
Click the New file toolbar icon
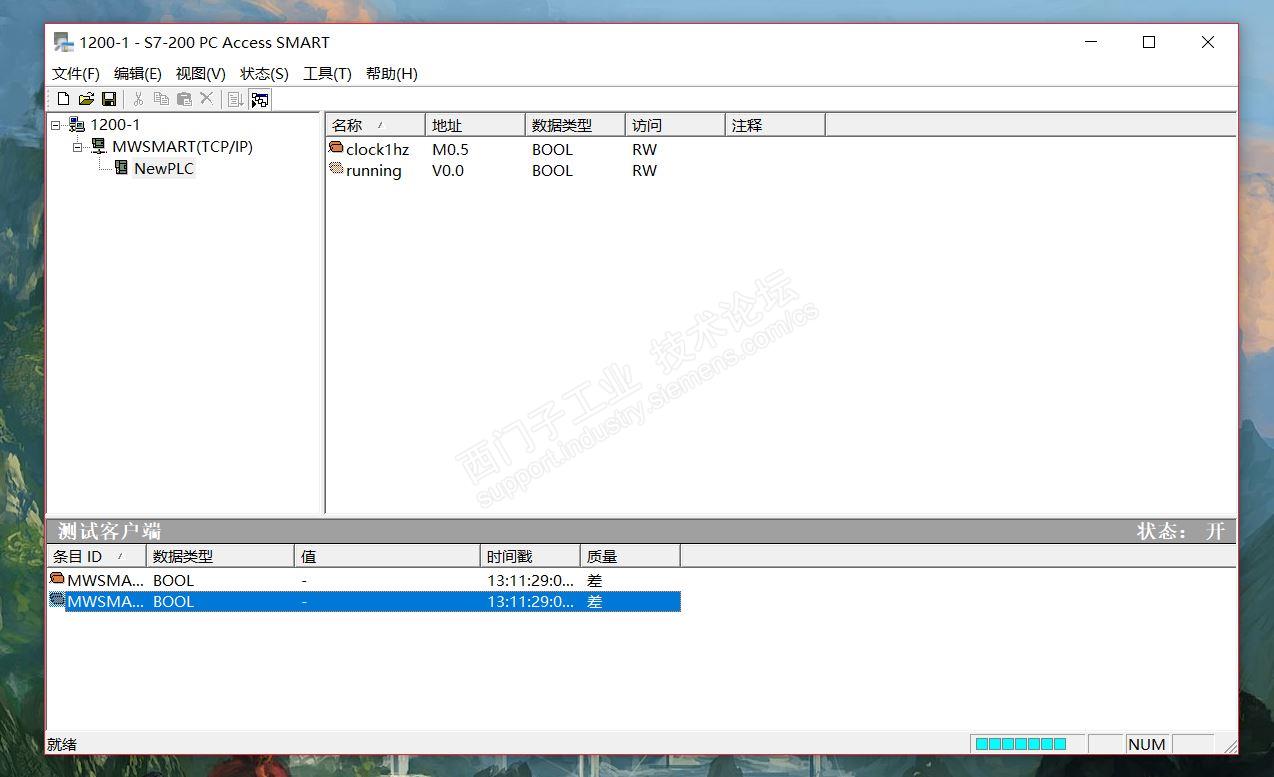tap(64, 99)
